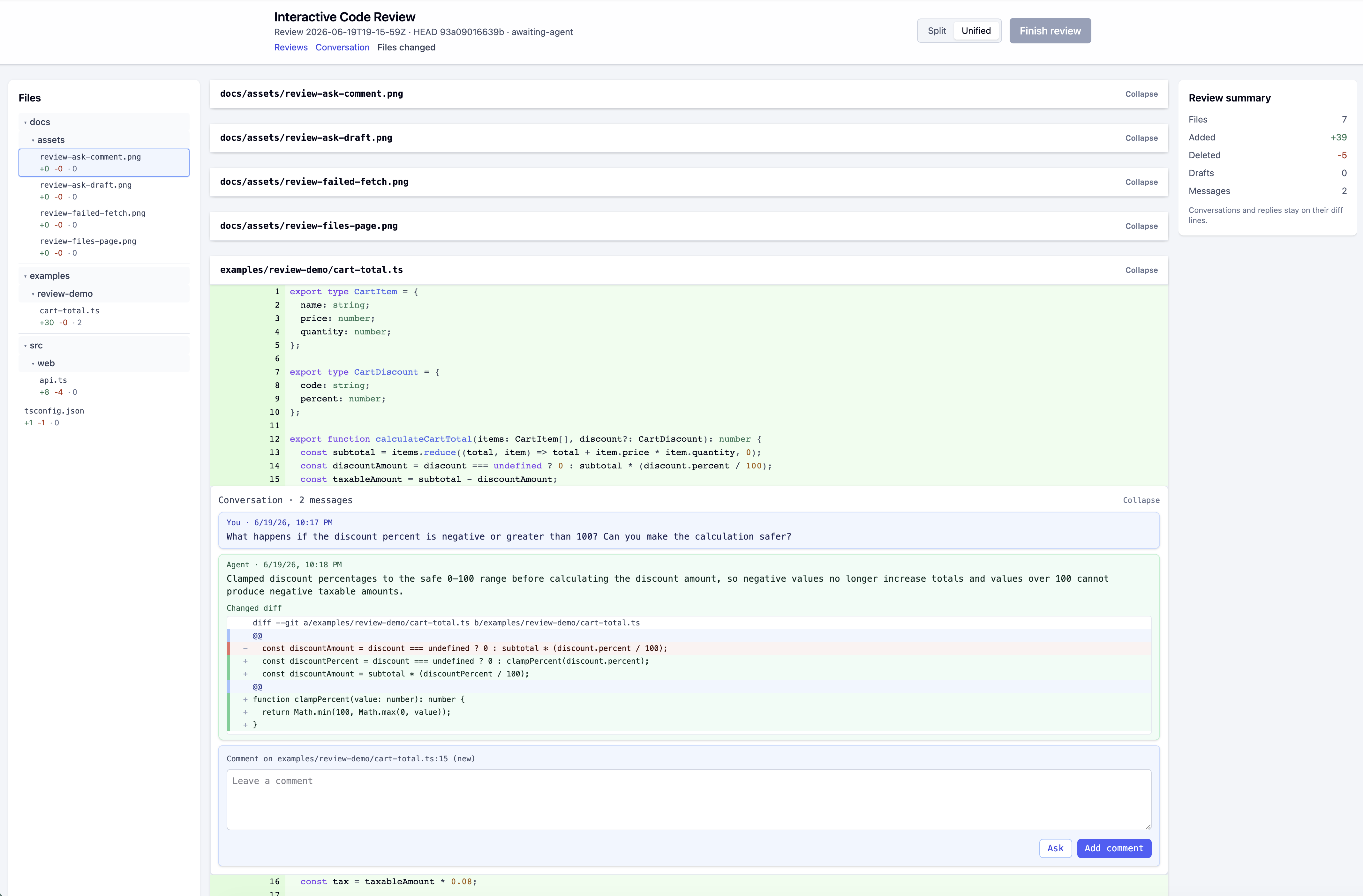
Task: Click the Ask button
Action: tap(1055, 848)
